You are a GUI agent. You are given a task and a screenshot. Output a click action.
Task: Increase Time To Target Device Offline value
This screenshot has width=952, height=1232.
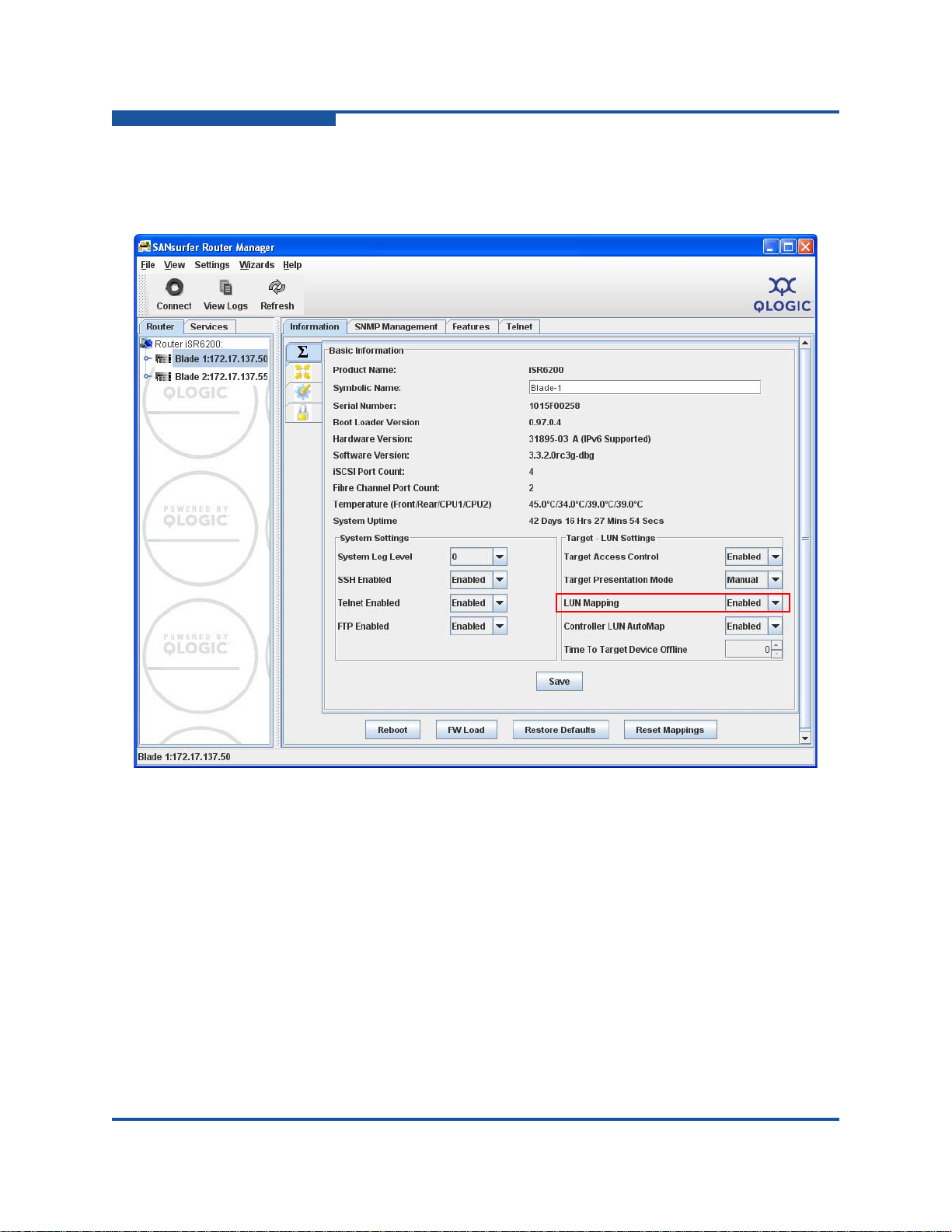[777, 645]
